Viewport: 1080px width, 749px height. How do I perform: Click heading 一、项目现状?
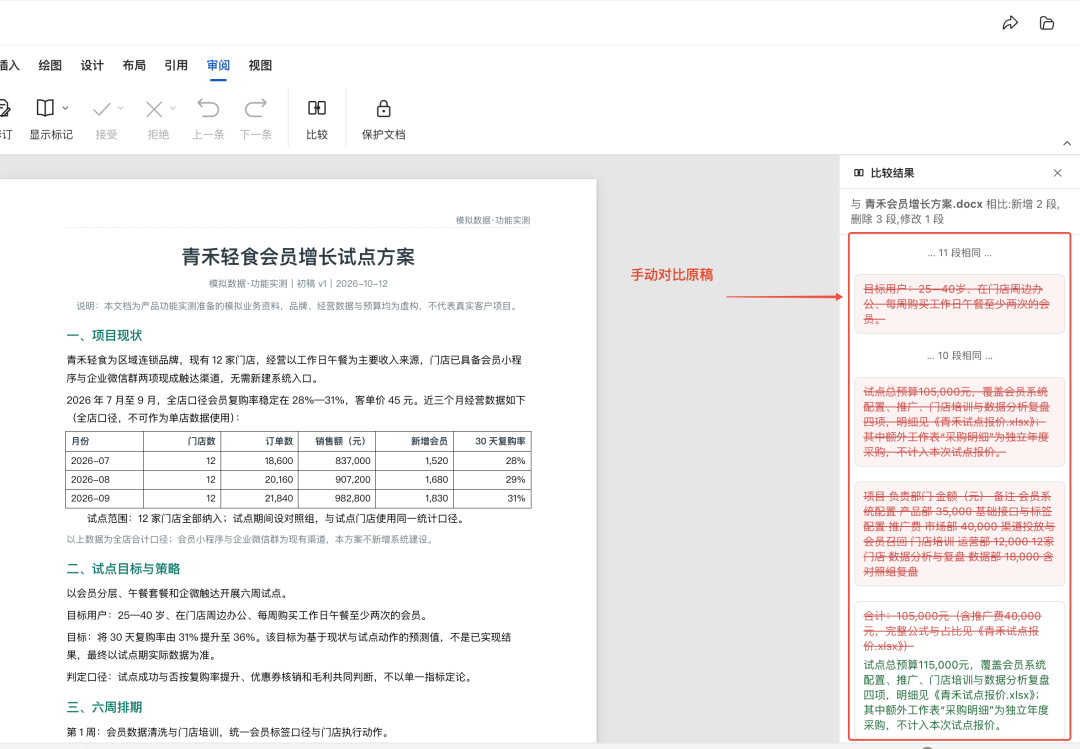pos(104,336)
